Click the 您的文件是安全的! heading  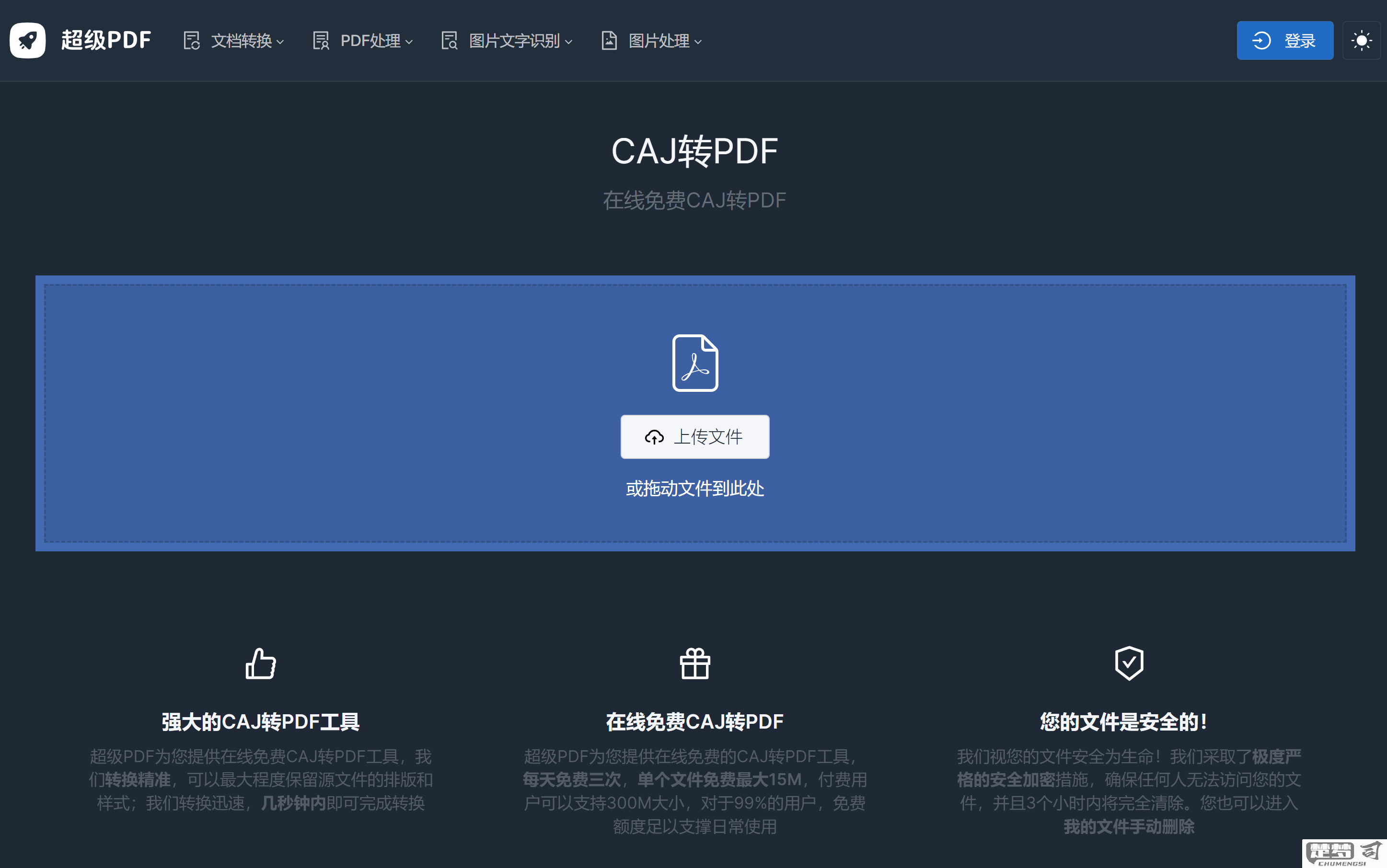(1124, 721)
